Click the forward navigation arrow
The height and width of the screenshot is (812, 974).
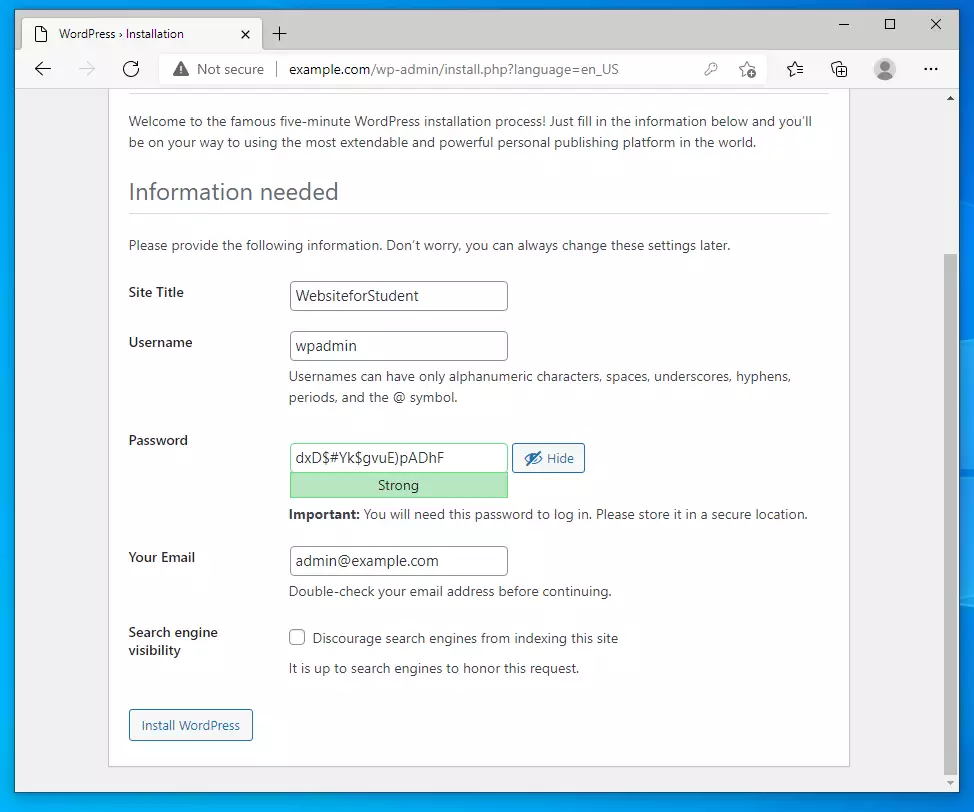click(87, 69)
